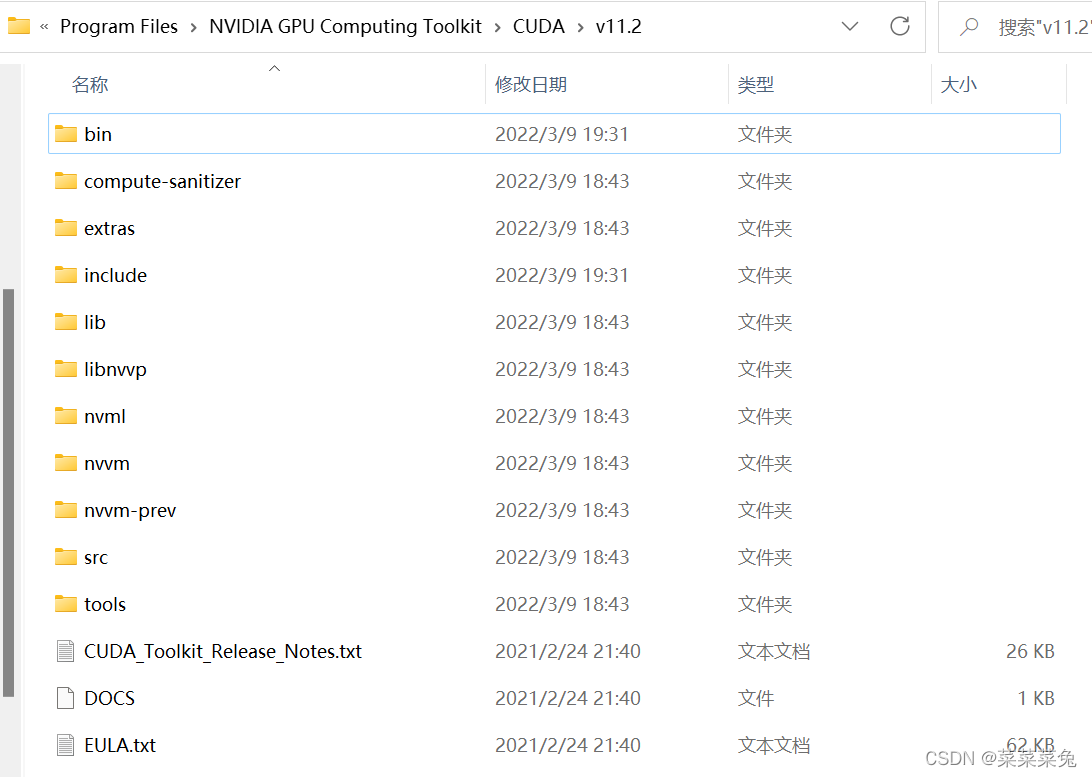Click the EULA.txt file icon
This screenshot has width=1092, height=777.
[x=65, y=745]
